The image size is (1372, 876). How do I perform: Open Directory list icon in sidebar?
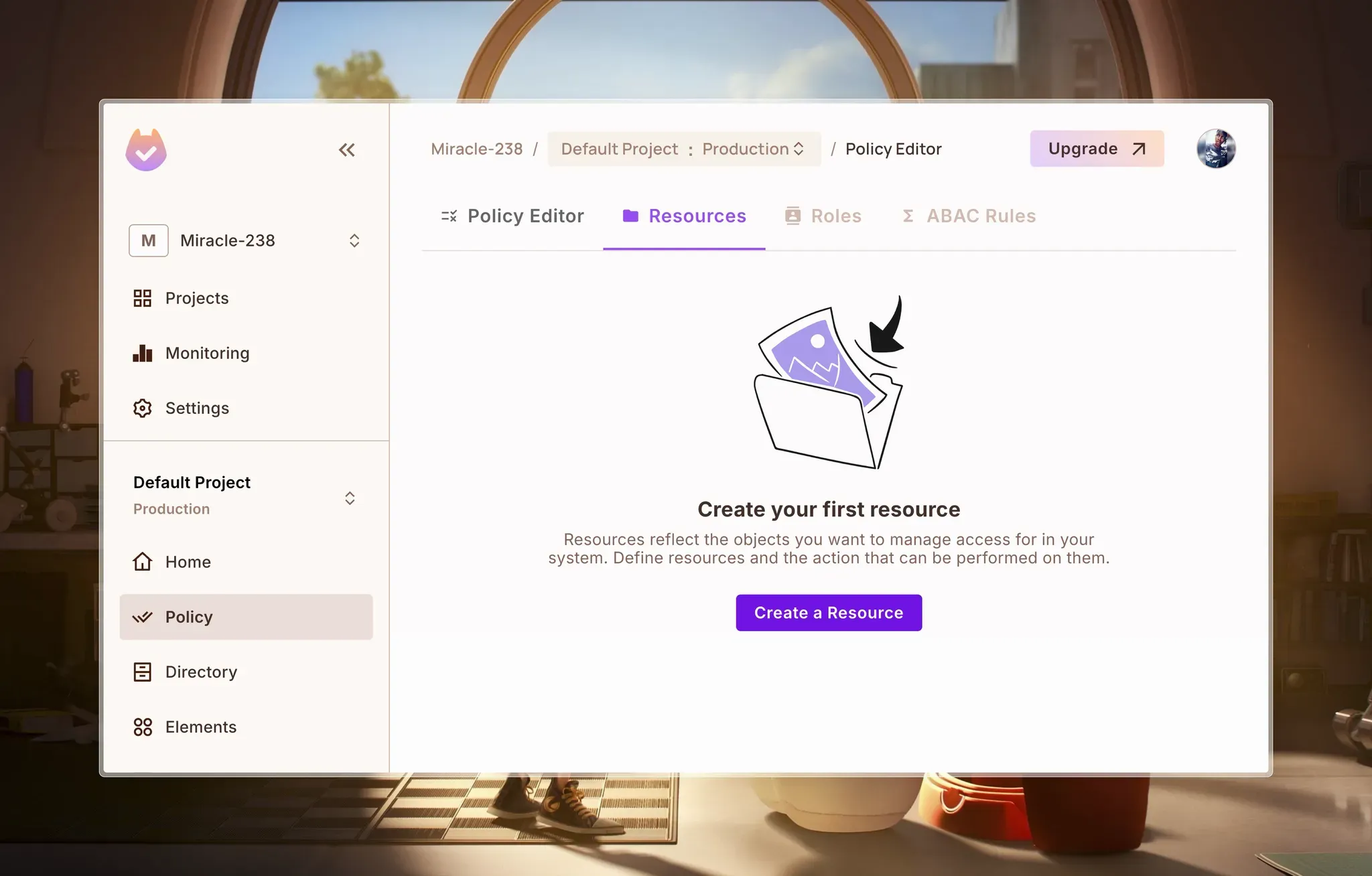[x=142, y=672]
